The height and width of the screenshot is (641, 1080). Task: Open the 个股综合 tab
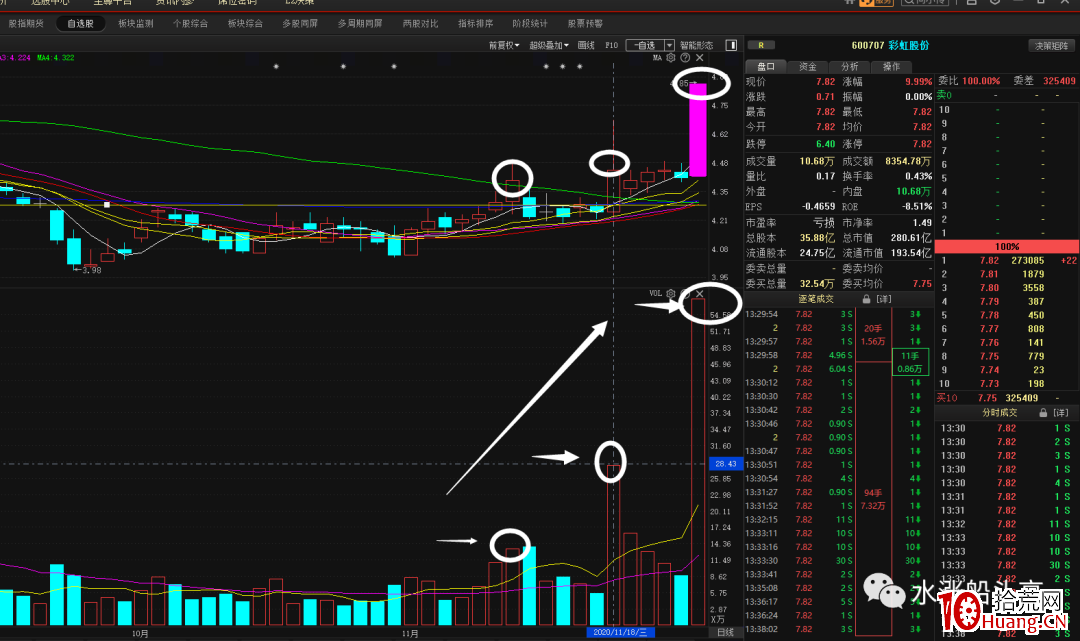190,23
